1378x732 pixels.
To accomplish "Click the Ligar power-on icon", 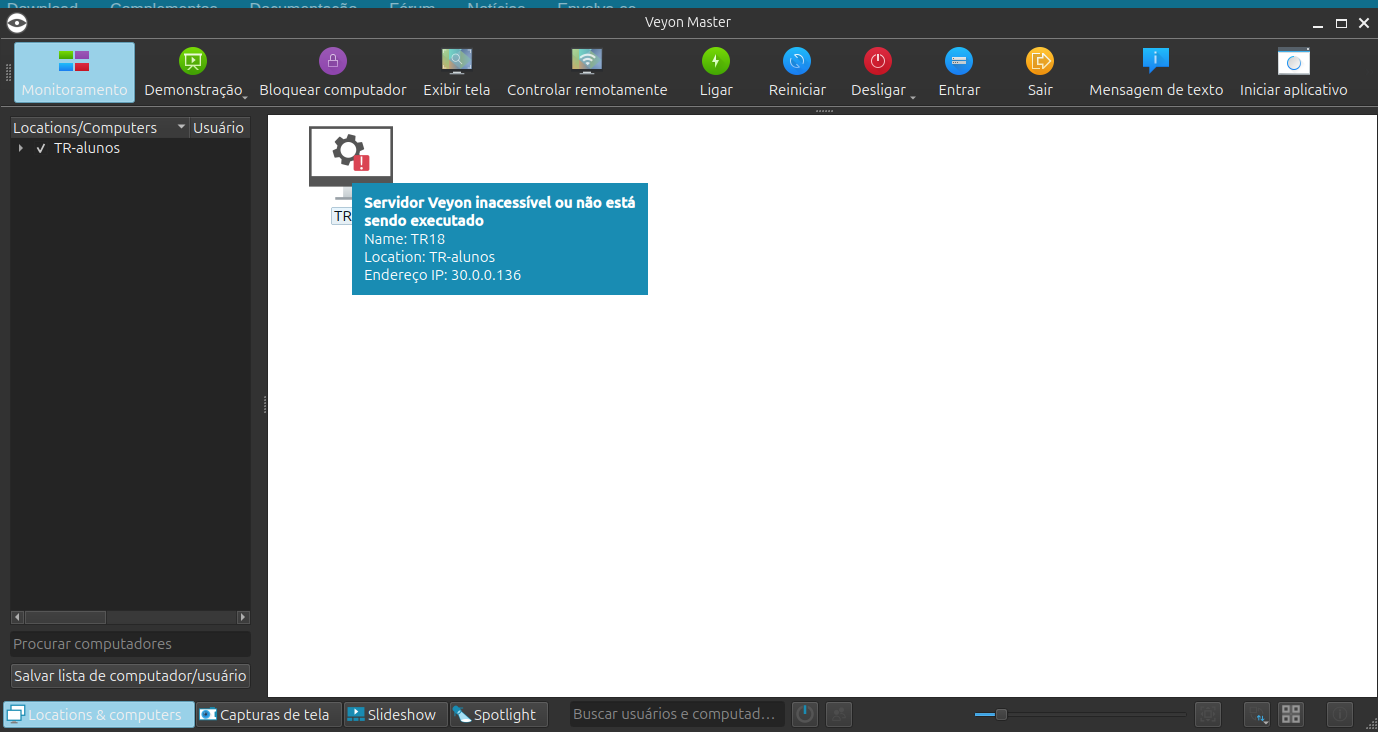I will tap(716, 62).
